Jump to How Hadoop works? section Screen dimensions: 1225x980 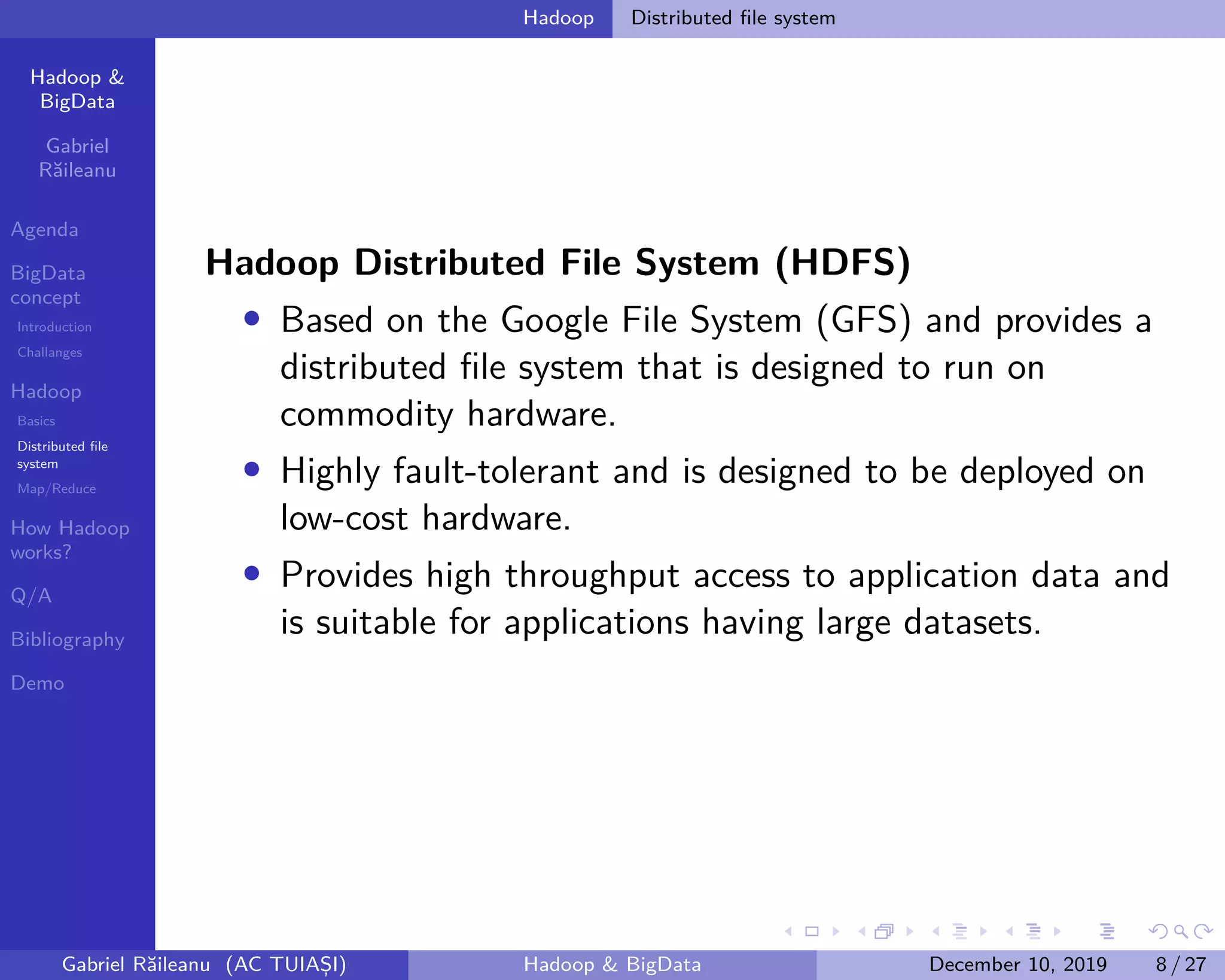[x=70, y=540]
